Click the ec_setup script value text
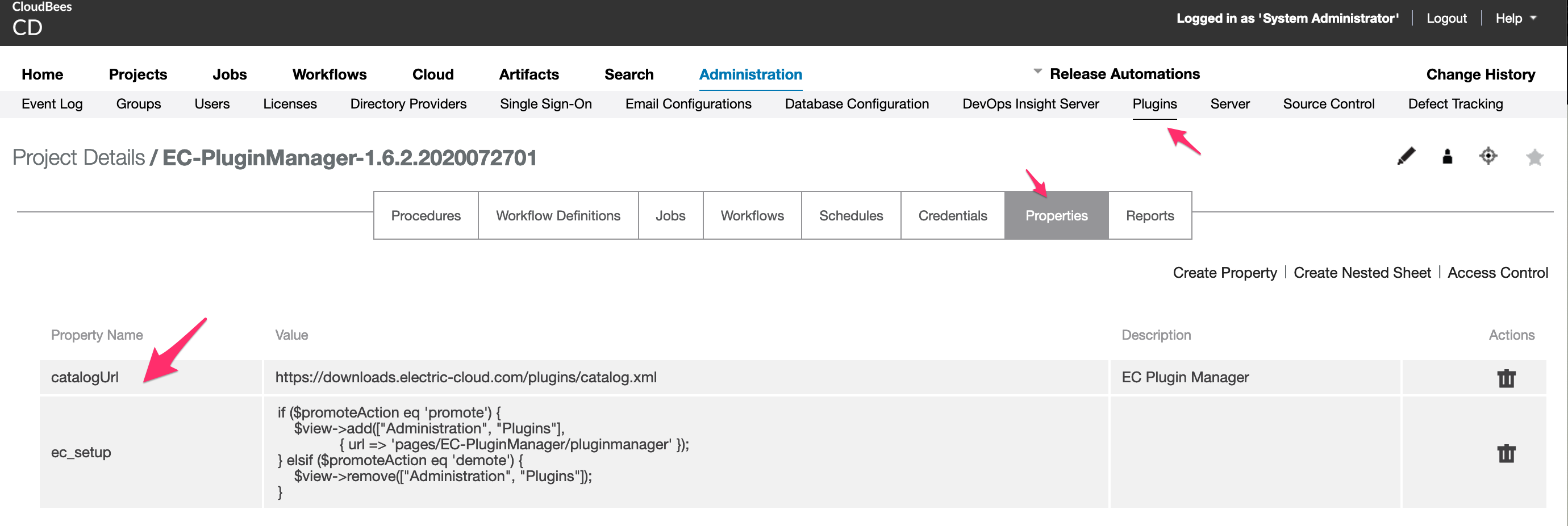Screen dimensions: 1568x526 pyautogui.click(x=483, y=452)
